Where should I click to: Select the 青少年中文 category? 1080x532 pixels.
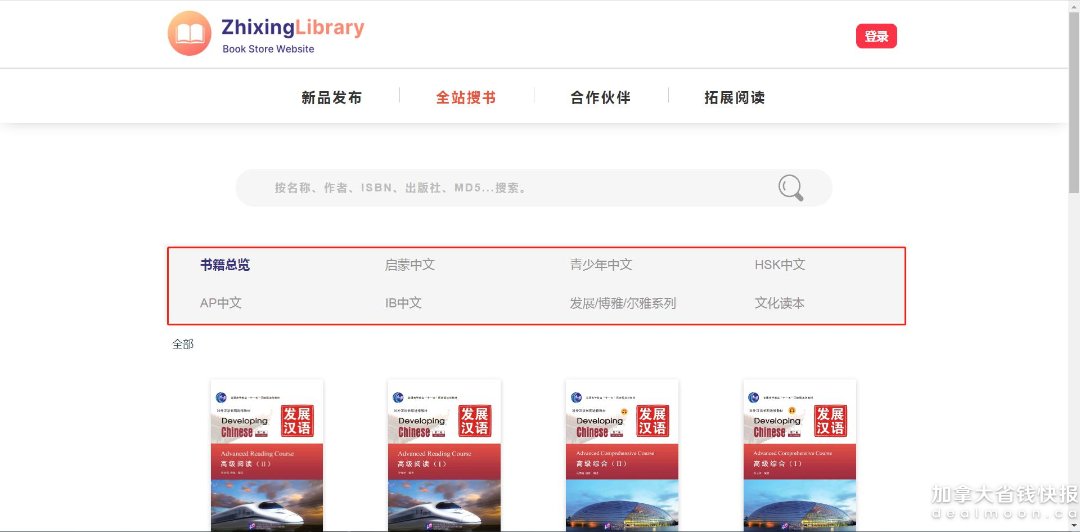pos(601,265)
